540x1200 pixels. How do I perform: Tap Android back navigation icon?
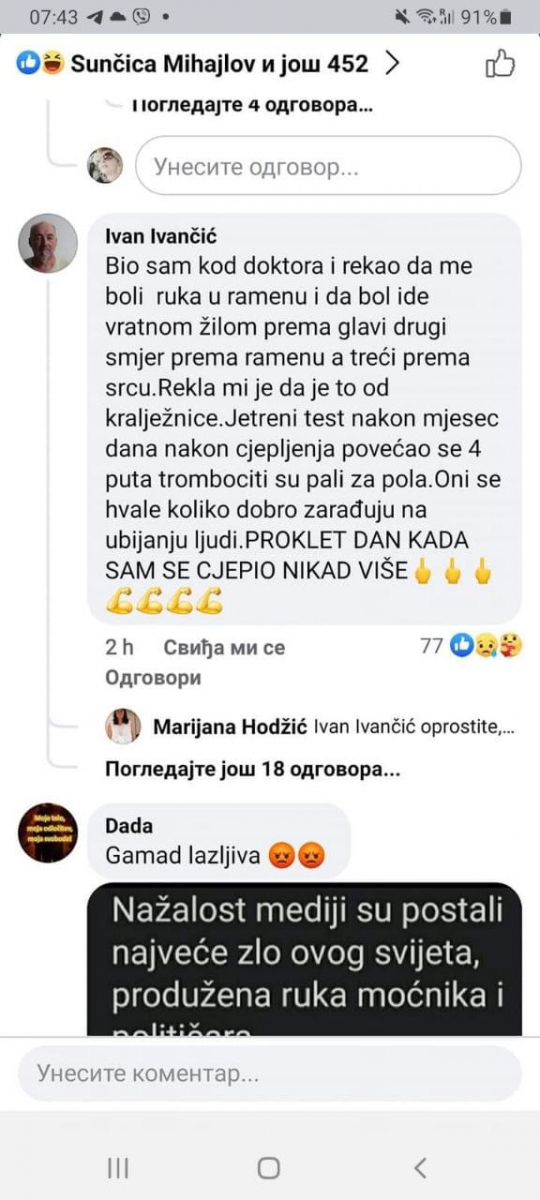point(421,1168)
